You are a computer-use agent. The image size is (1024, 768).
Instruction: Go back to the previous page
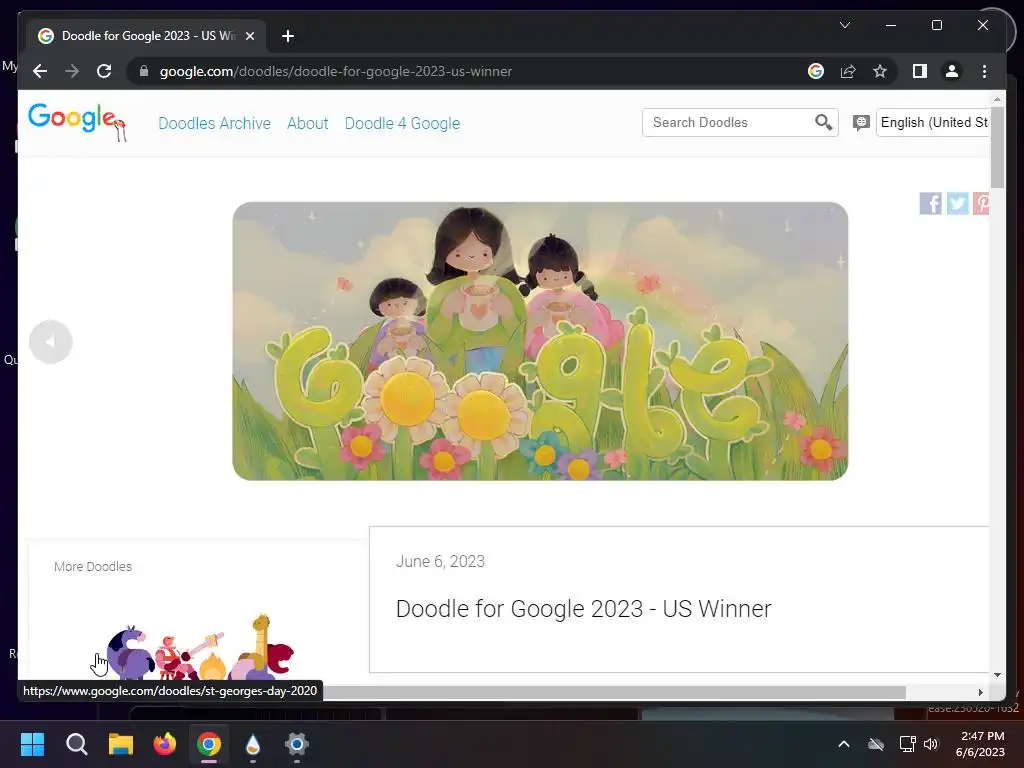coord(40,71)
